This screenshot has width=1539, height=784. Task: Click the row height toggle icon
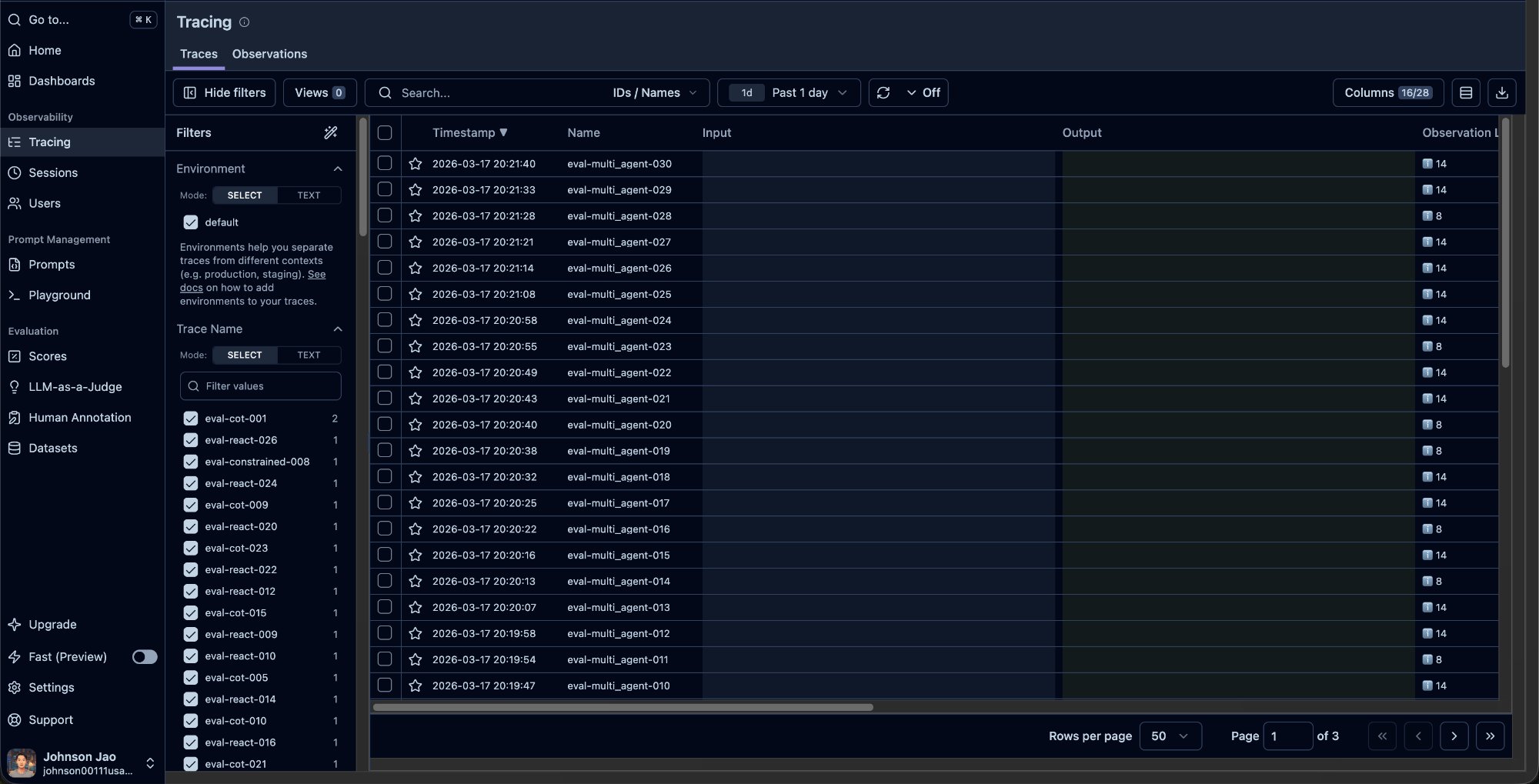[x=1466, y=92]
